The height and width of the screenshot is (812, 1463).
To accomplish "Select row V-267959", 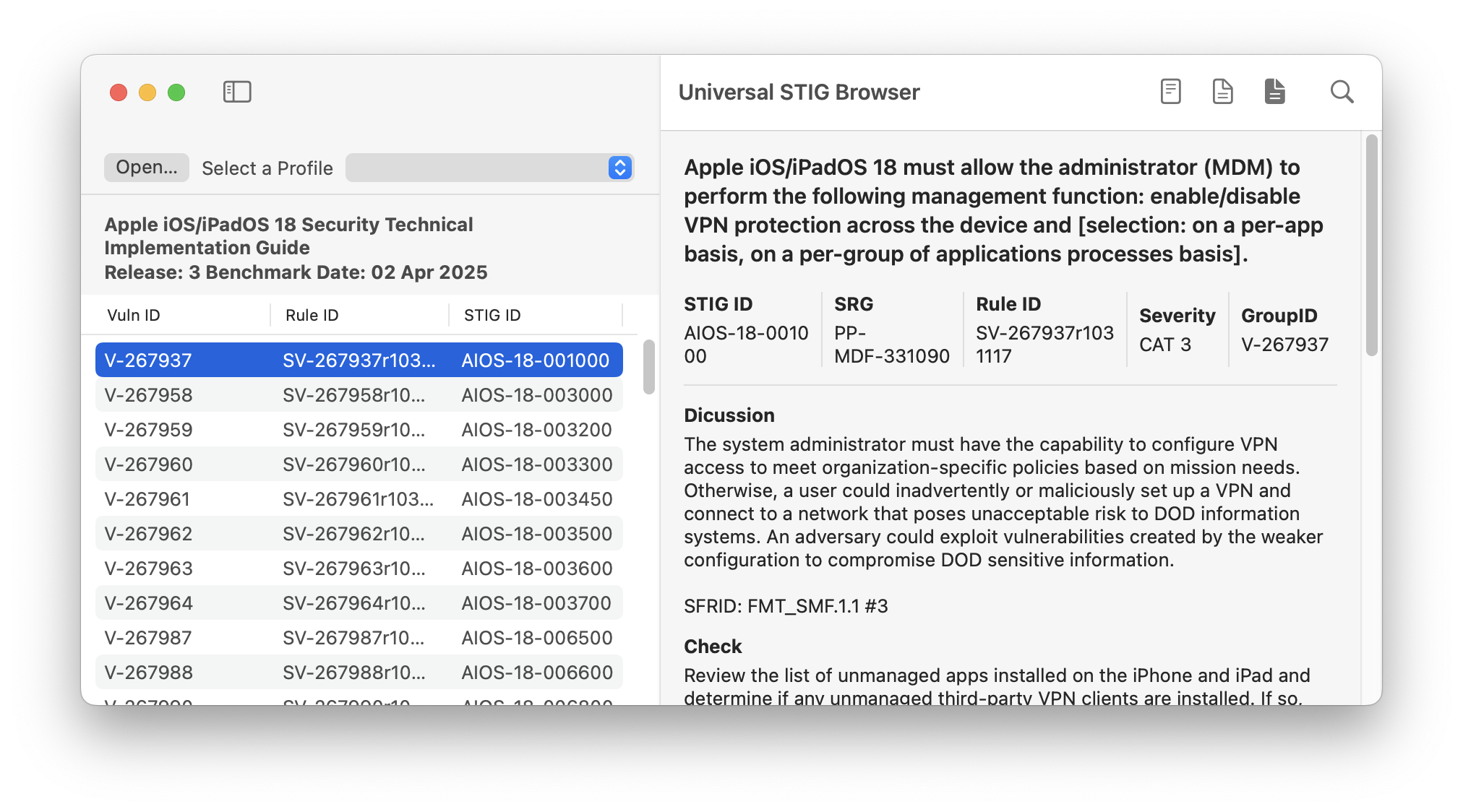I will pos(359,429).
